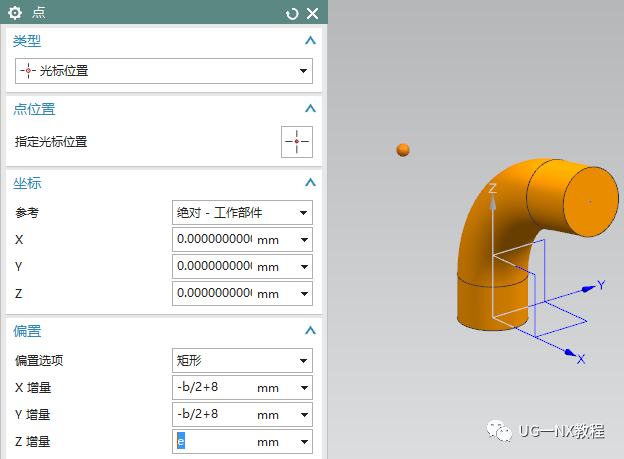Viewport: 624px width, 459px height.
Task: Click the 坐标 section title
Action: coord(27,183)
